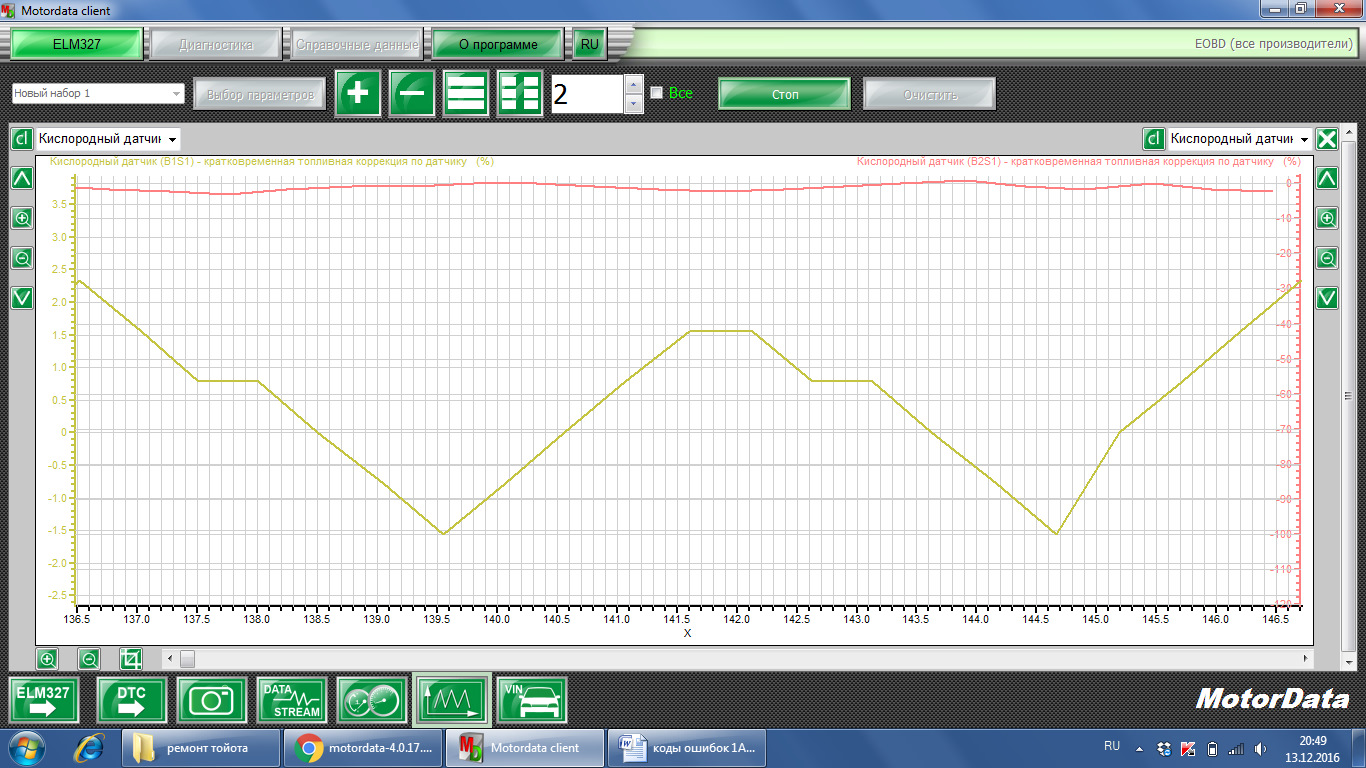Click left axis zoom-in magnifier
Screen dimensions: 1366x768
coord(22,218)
